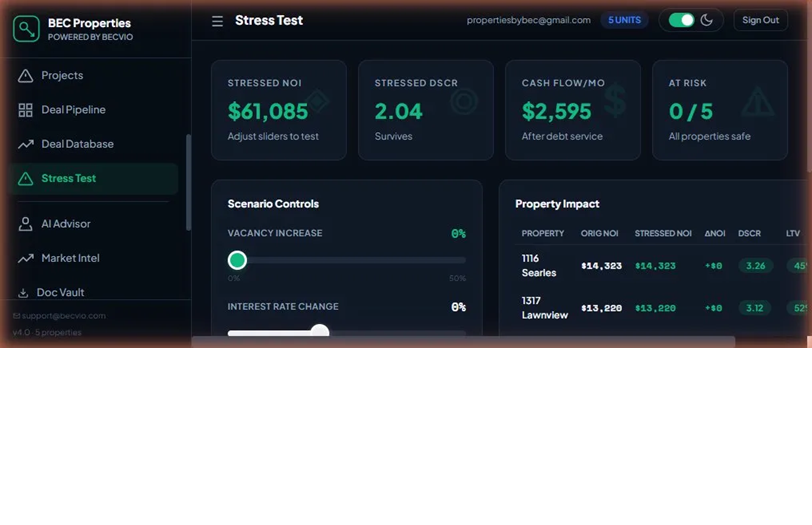The width and height of the screenshot is (812, 525).
Task: Click the v4.0 · 5 properties version text
Action: click(47, 332)
